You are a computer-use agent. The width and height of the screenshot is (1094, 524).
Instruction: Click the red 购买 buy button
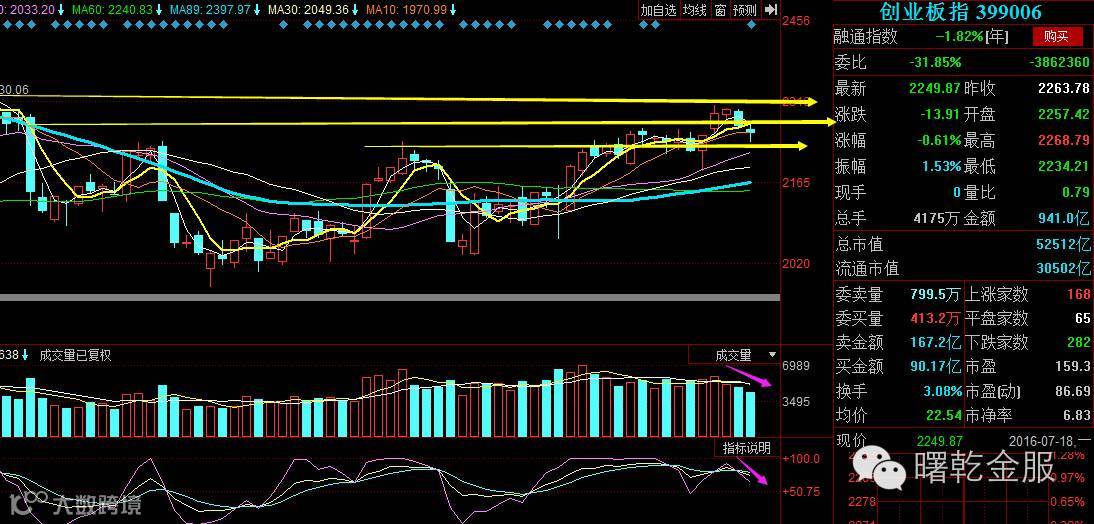[1056, 36]
